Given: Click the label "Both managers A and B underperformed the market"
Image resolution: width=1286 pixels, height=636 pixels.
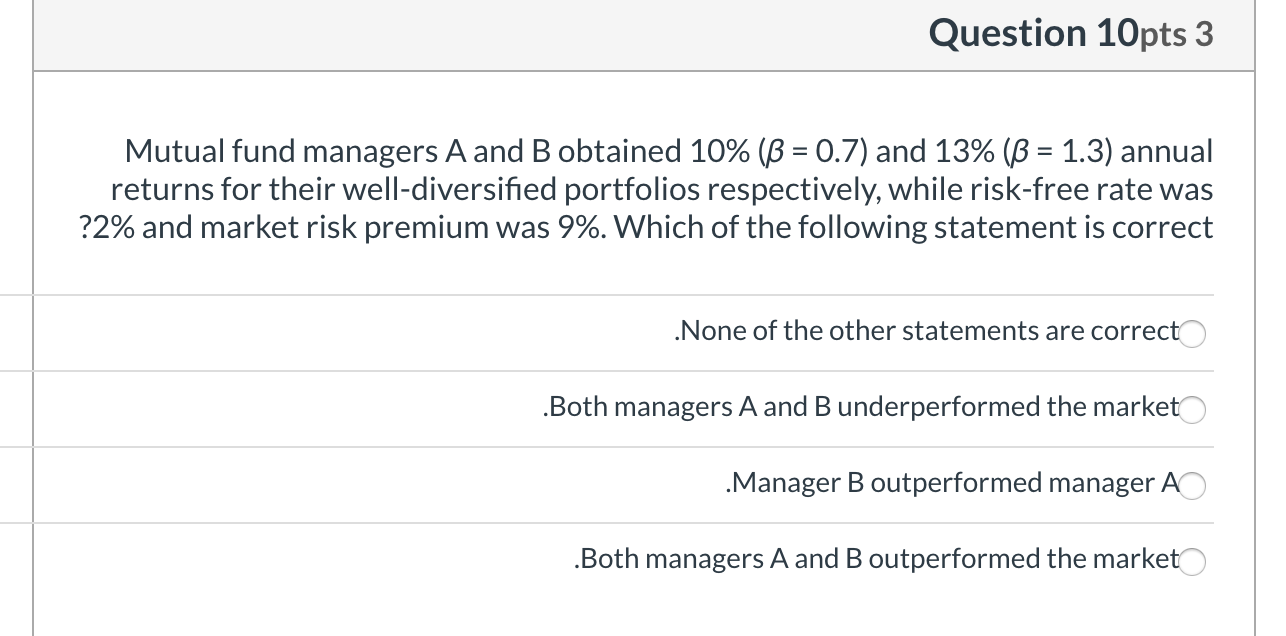Looking at the screenshot, I should pos(860,407).
